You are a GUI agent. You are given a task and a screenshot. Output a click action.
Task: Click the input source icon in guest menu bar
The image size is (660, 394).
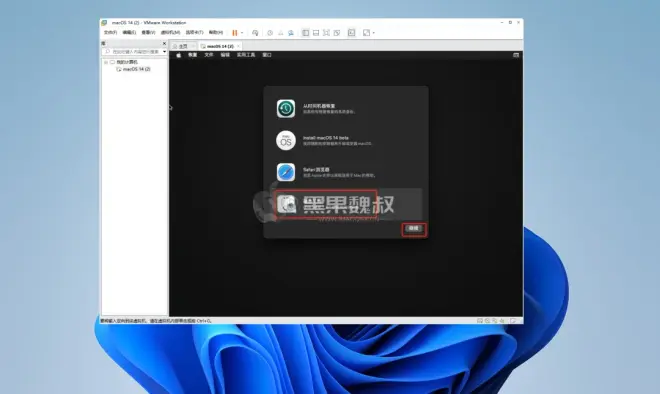tap(516, 55)
